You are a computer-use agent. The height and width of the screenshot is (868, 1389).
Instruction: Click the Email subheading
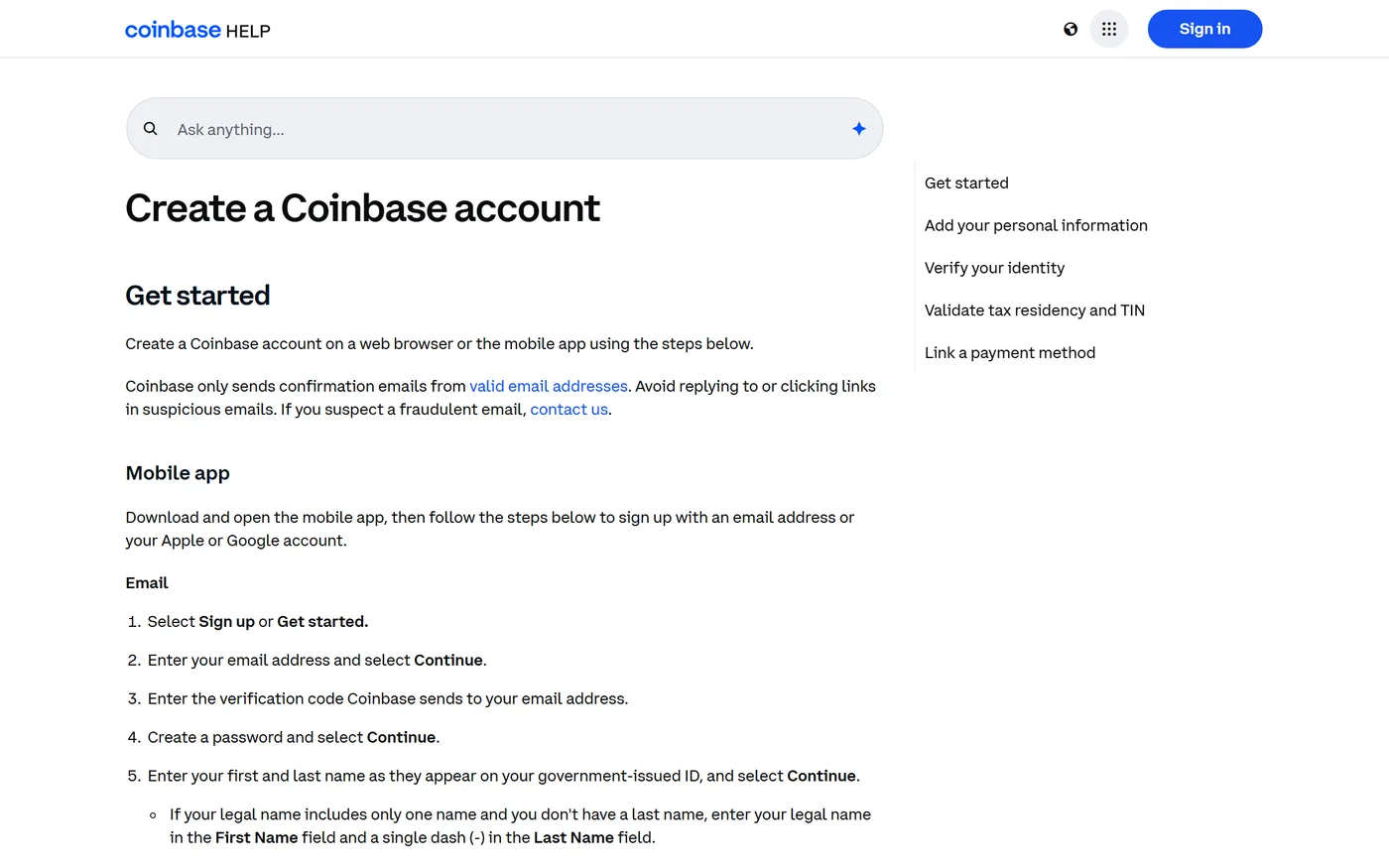click(147, 583)
